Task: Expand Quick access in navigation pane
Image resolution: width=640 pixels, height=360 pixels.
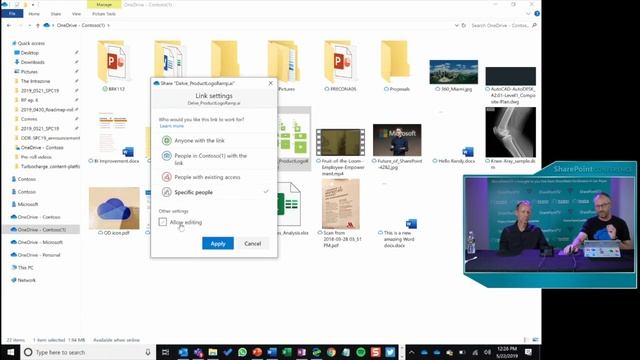Action: [x=28, y=43]
